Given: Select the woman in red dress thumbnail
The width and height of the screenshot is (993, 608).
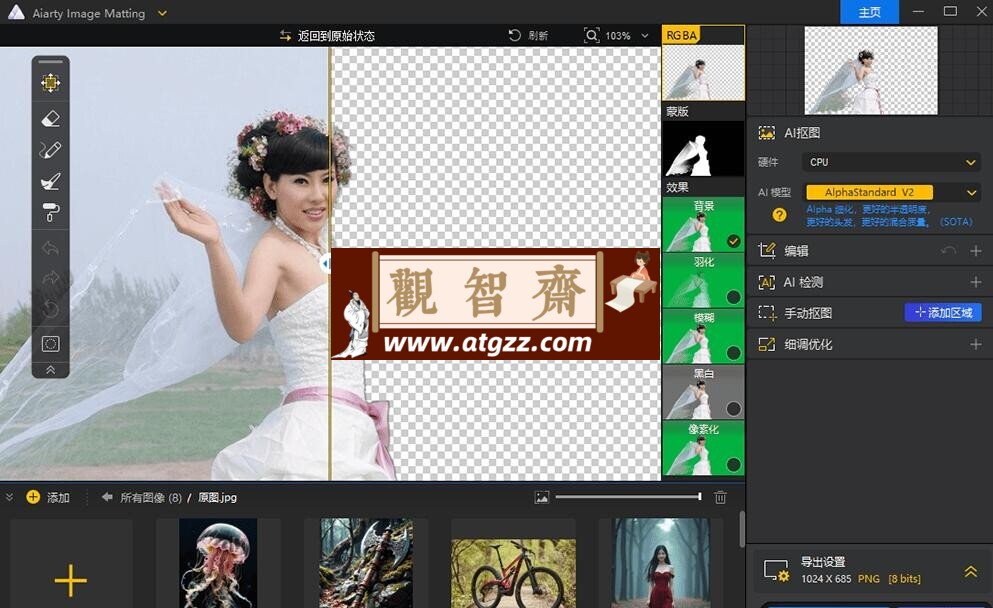Looking at the screenshot, I should coord(661,564).
